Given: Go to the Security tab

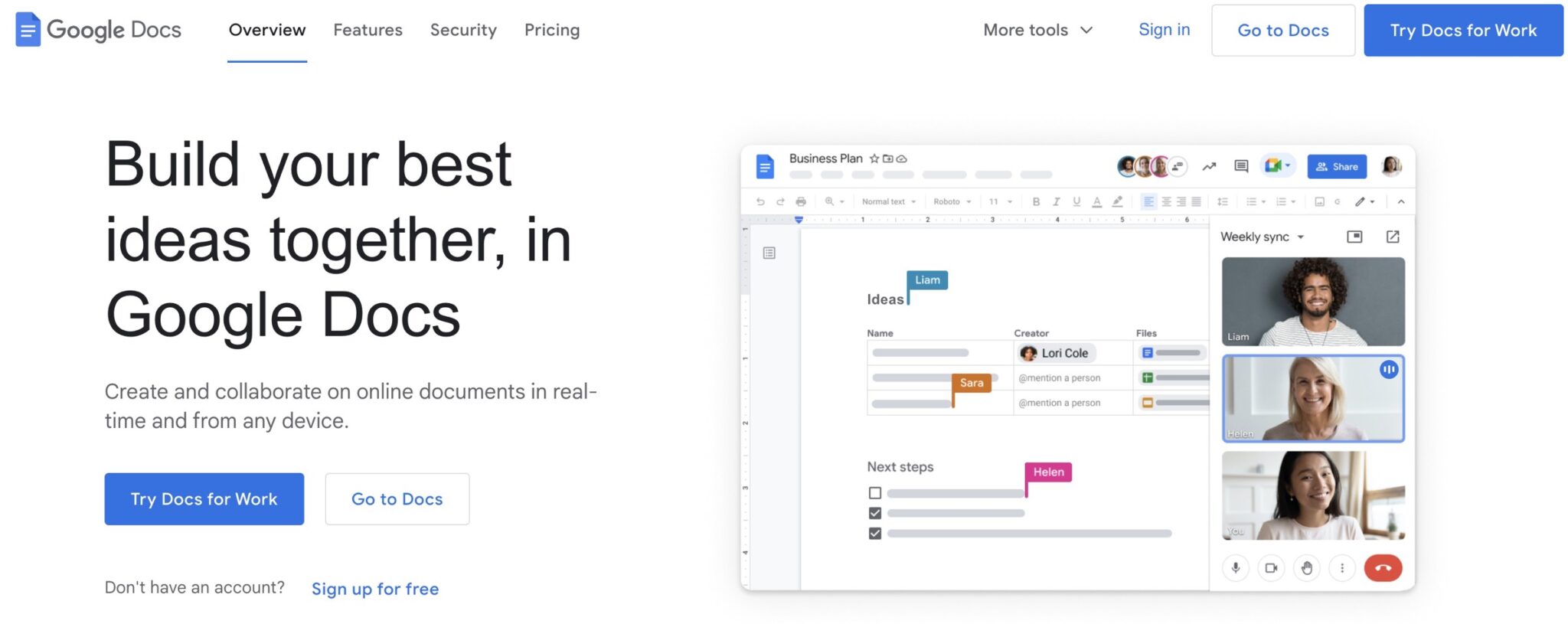Looking at the screenshot, I should click(x=463, y=30).
